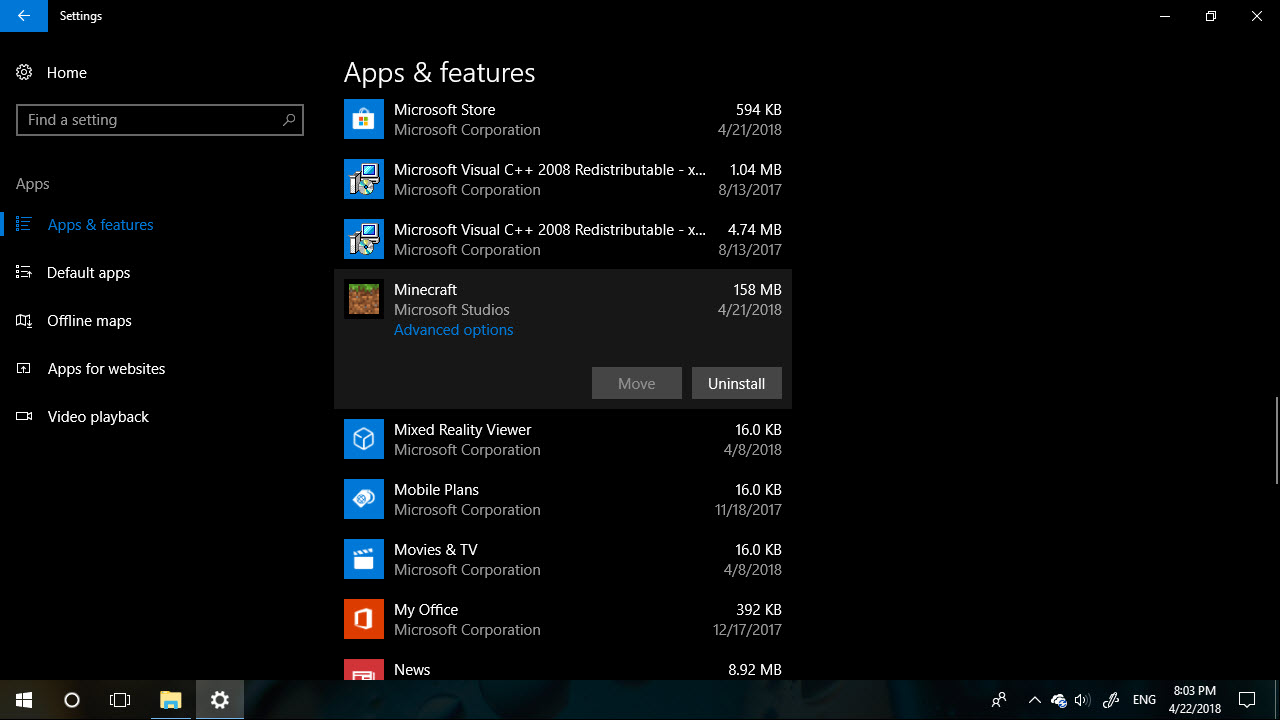The image size is (1280, 720).
Task: Click the 8.92 MB size value for News
Action: (755, 670)
